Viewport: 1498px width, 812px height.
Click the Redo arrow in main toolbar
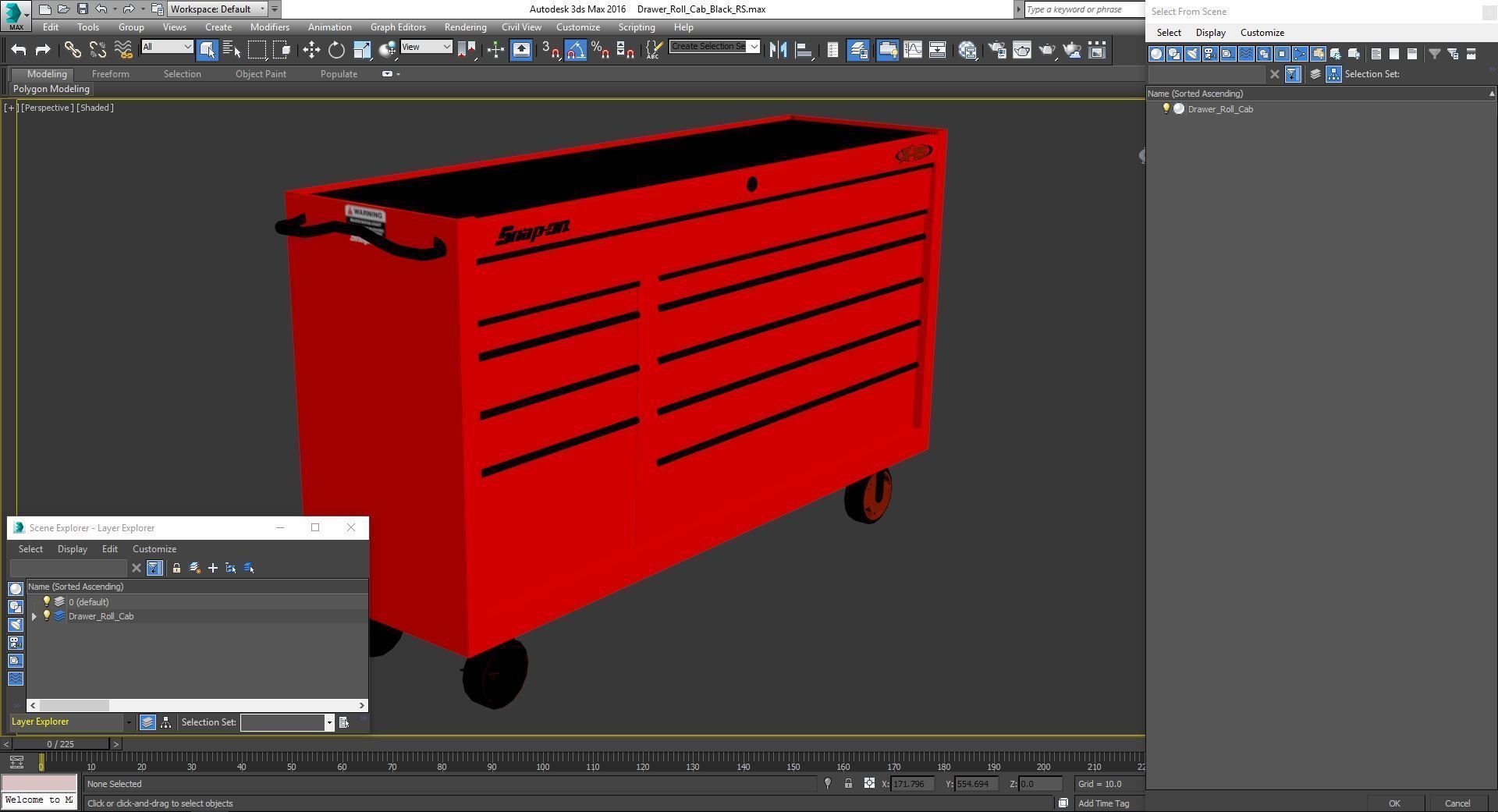coord(43,50)
